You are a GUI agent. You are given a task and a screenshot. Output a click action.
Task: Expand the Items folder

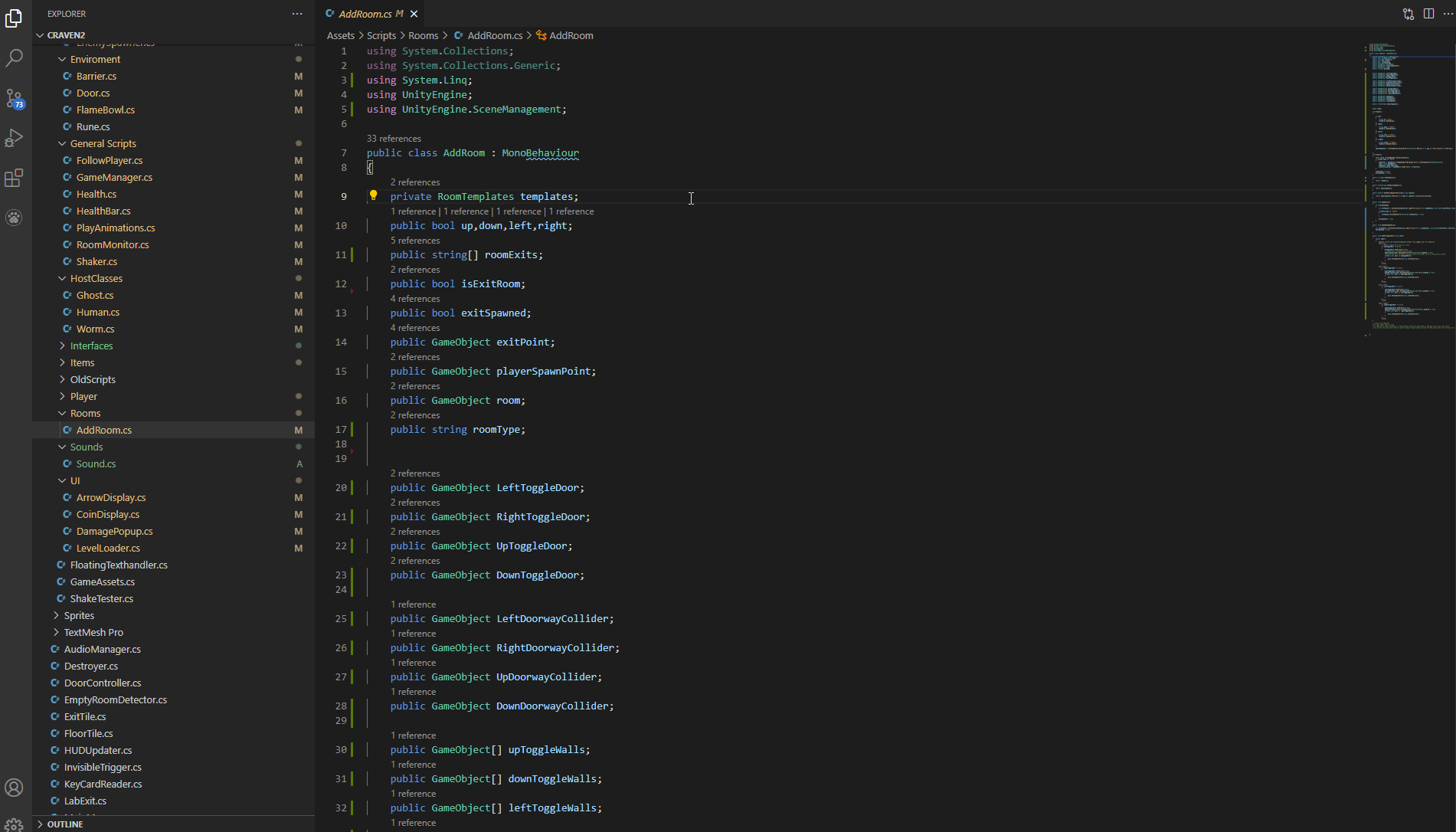(62, 362)
